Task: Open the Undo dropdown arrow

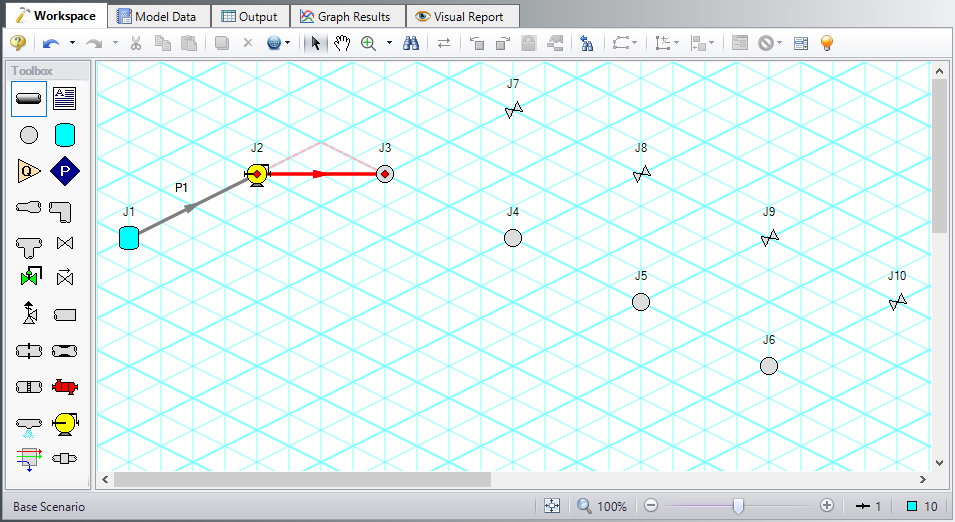Action: [70, 43]
